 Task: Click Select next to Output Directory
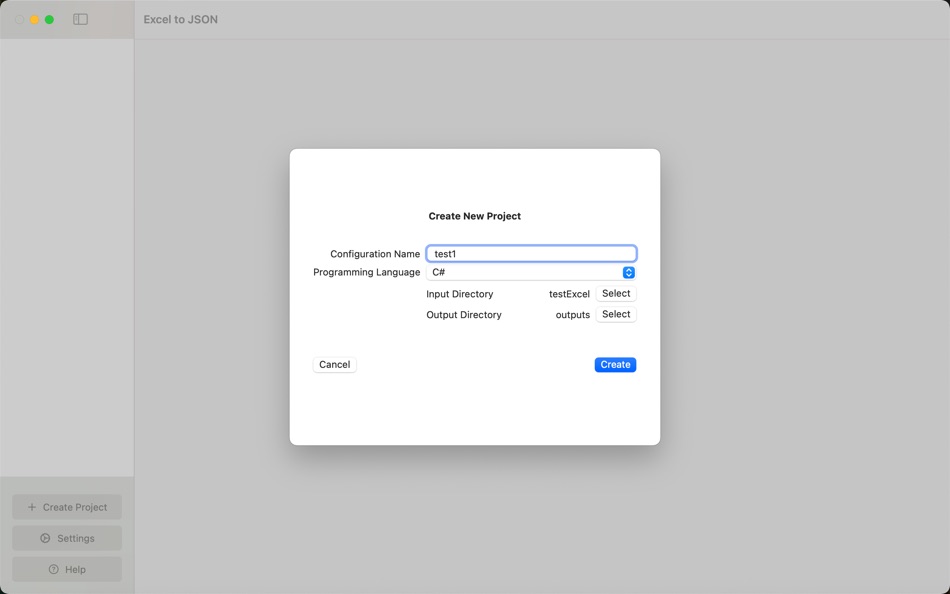pos(615,314)
